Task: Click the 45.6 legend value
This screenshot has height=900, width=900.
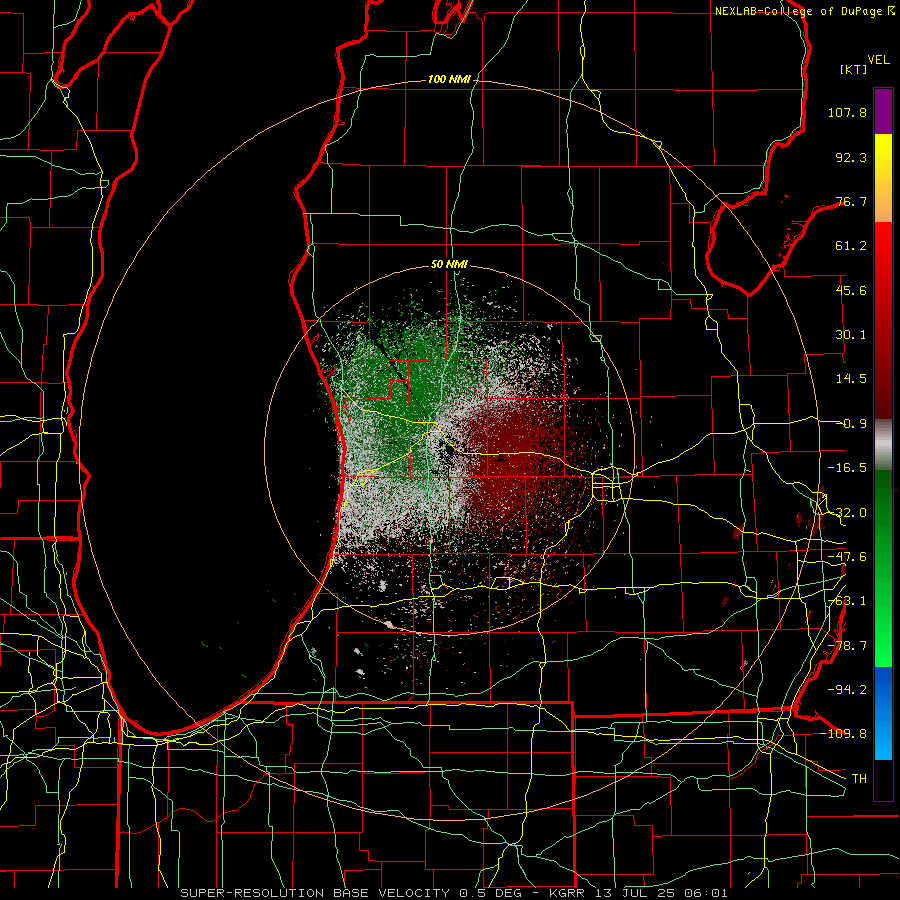Action: pyautogui.click(x=851, y=290)
